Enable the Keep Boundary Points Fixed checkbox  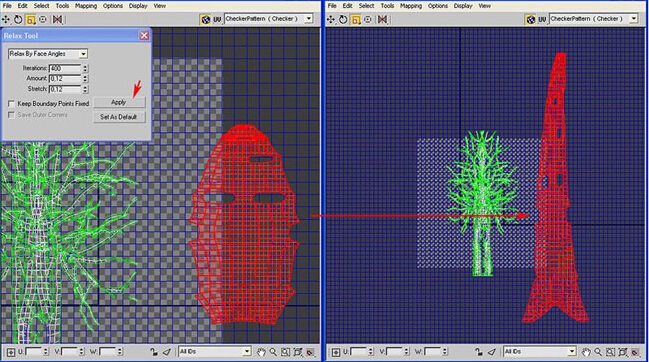coord(12,103)
